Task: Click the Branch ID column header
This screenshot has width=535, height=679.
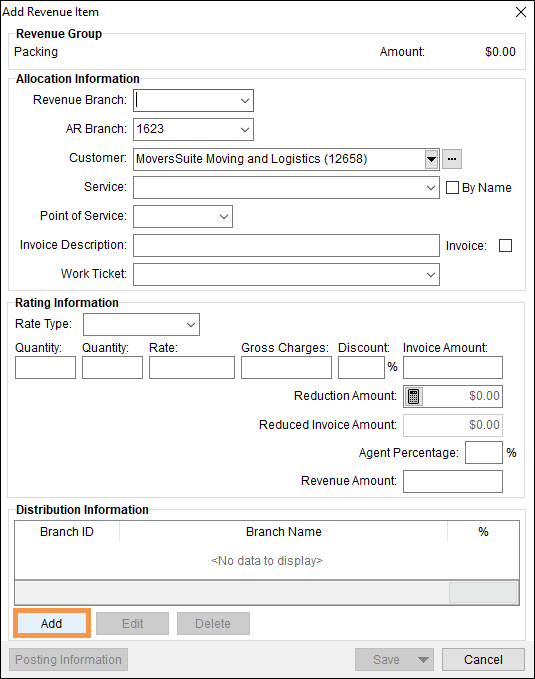Action: point(67,531)
